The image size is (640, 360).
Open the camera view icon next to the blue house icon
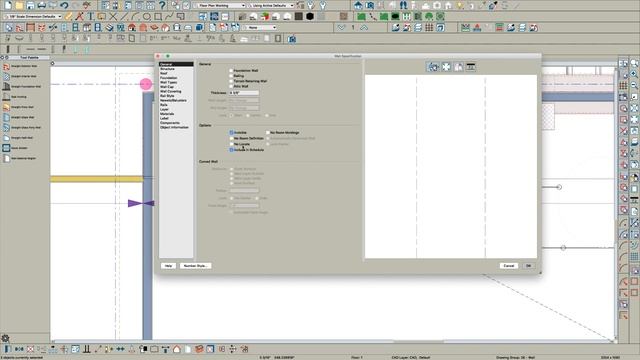click(370, 5)
